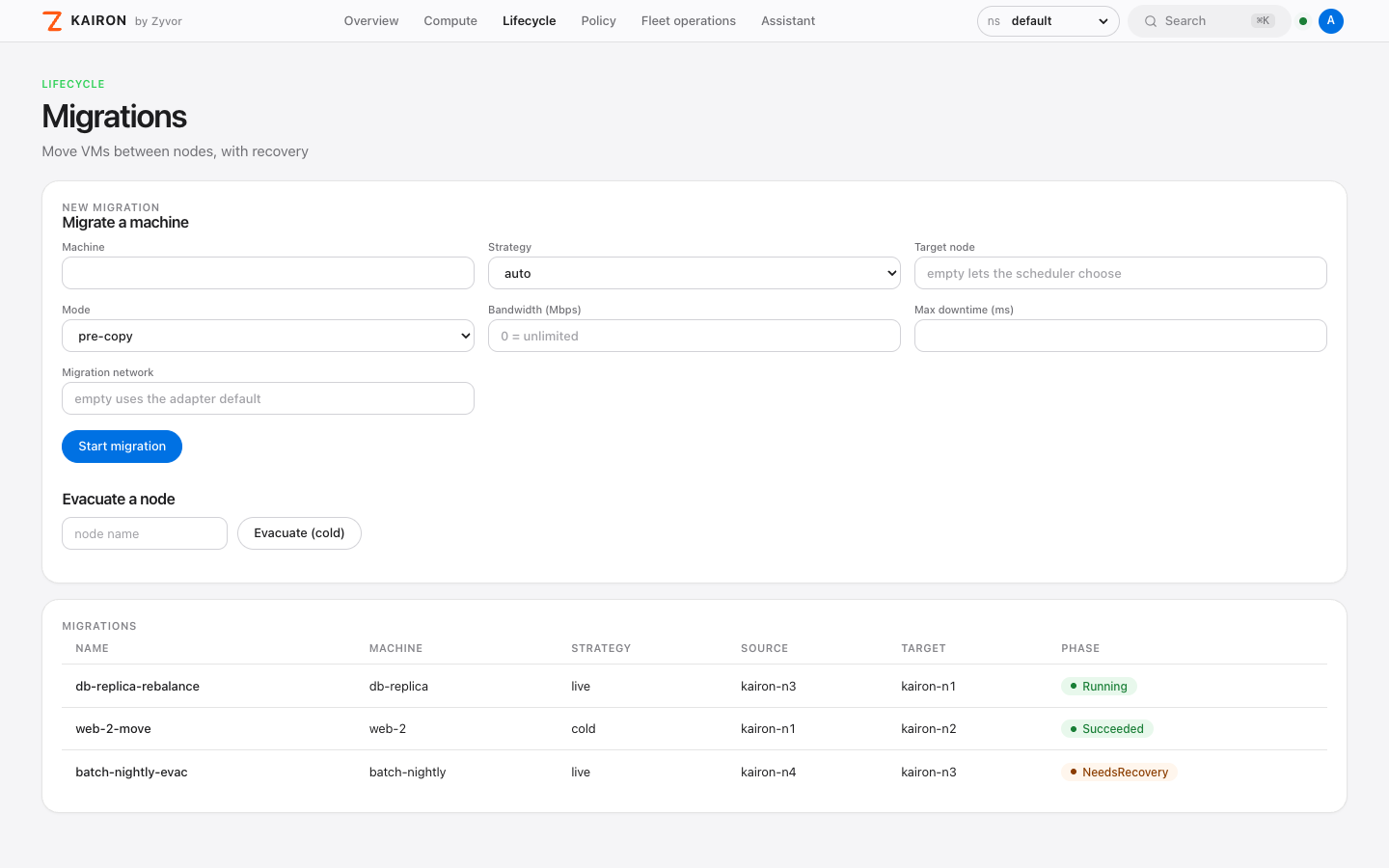The height and width of the screenshot is (868, 1389).
Task: Click the PHASE column header
Action: (x=1080, y=649)
